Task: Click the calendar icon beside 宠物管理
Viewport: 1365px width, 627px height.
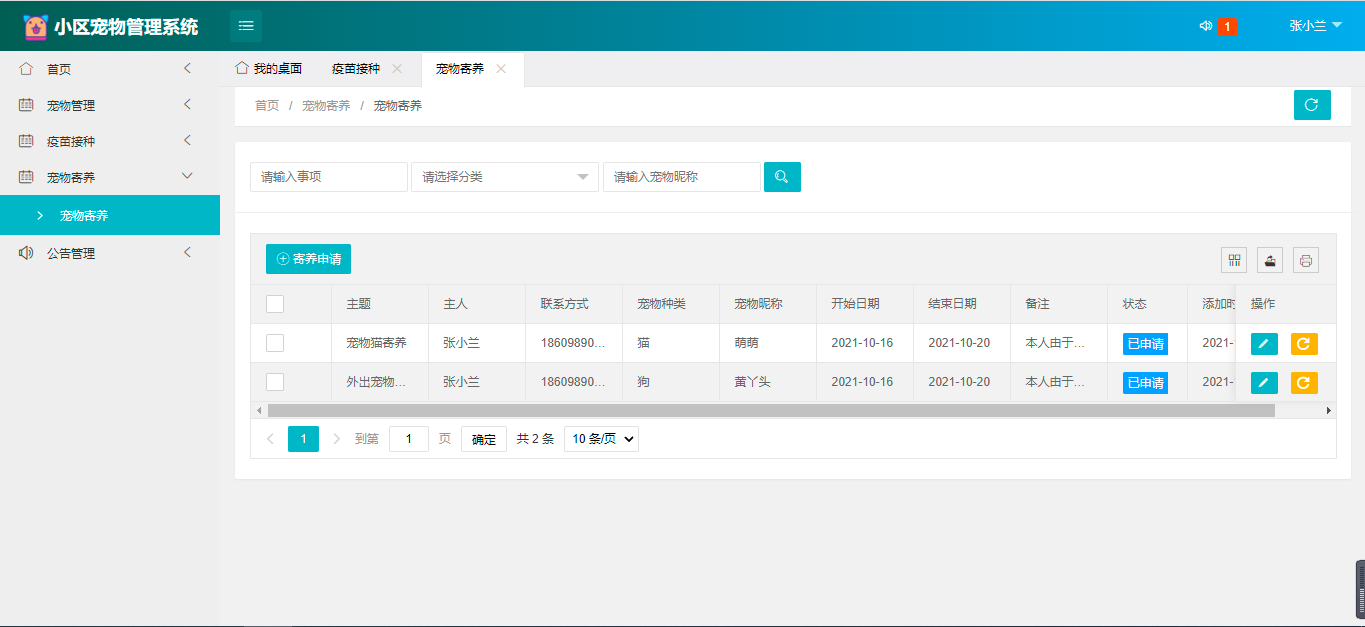Action: (x=26, y=105)
